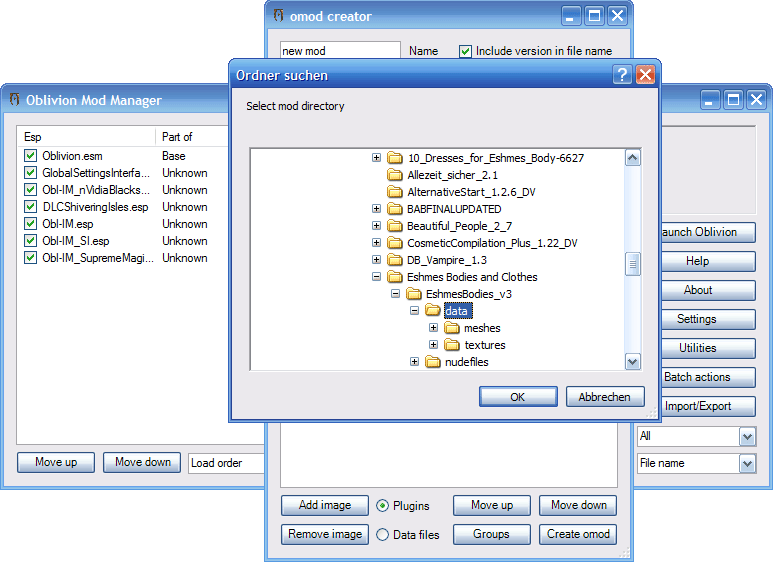Click Move up in Oblivion Mod Manager

coord(56,462)
